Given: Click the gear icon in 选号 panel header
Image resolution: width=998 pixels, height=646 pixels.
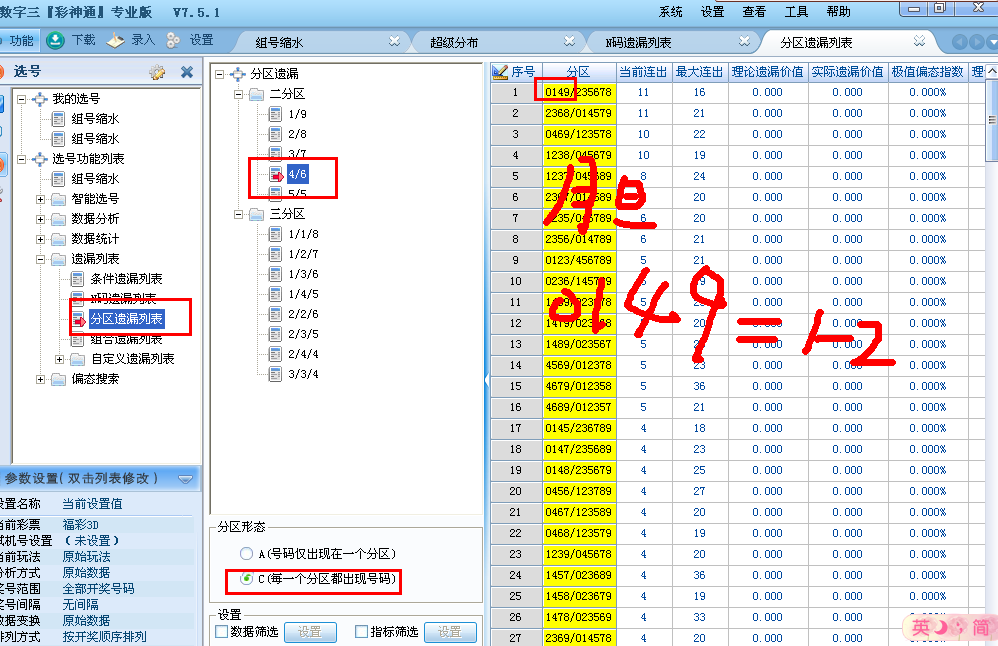Looking at the screenshot, I should [x=157, y=72].
